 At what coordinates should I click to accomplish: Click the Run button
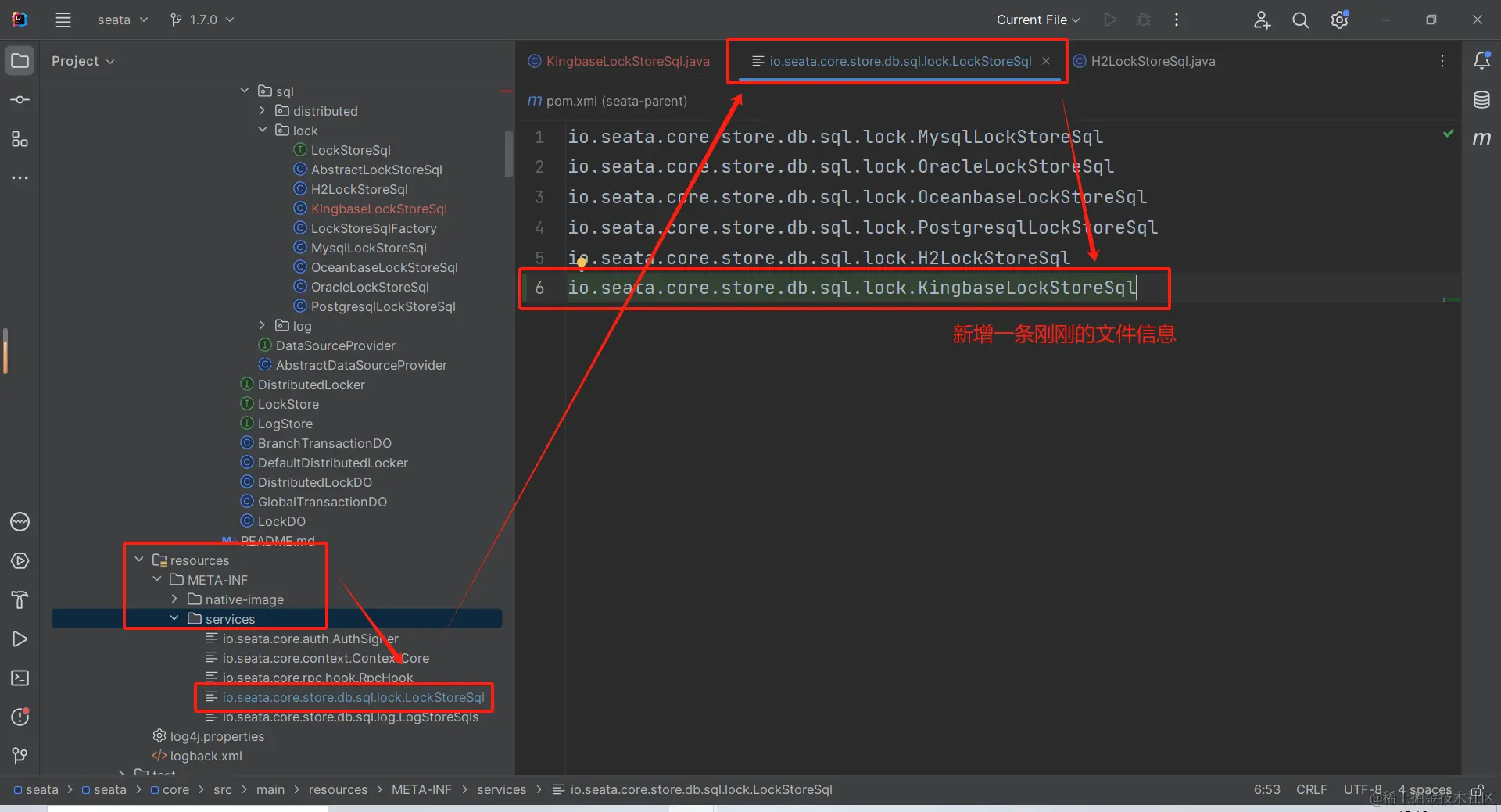click(1110, 20)
